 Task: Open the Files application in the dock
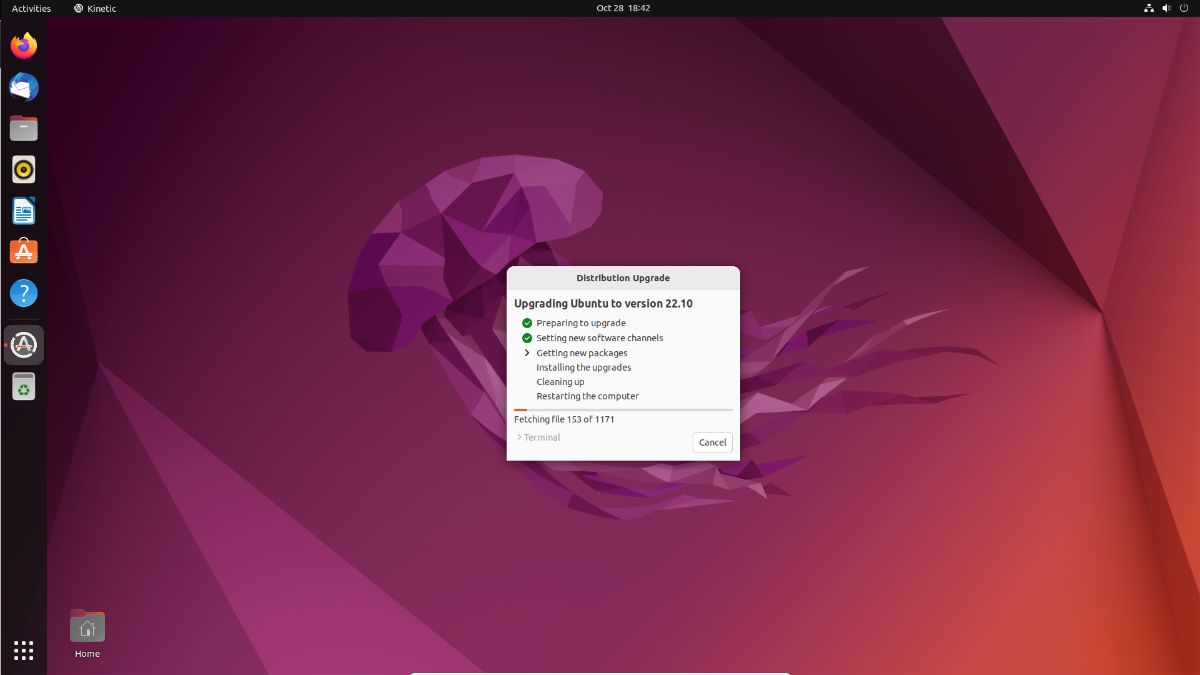24,128
